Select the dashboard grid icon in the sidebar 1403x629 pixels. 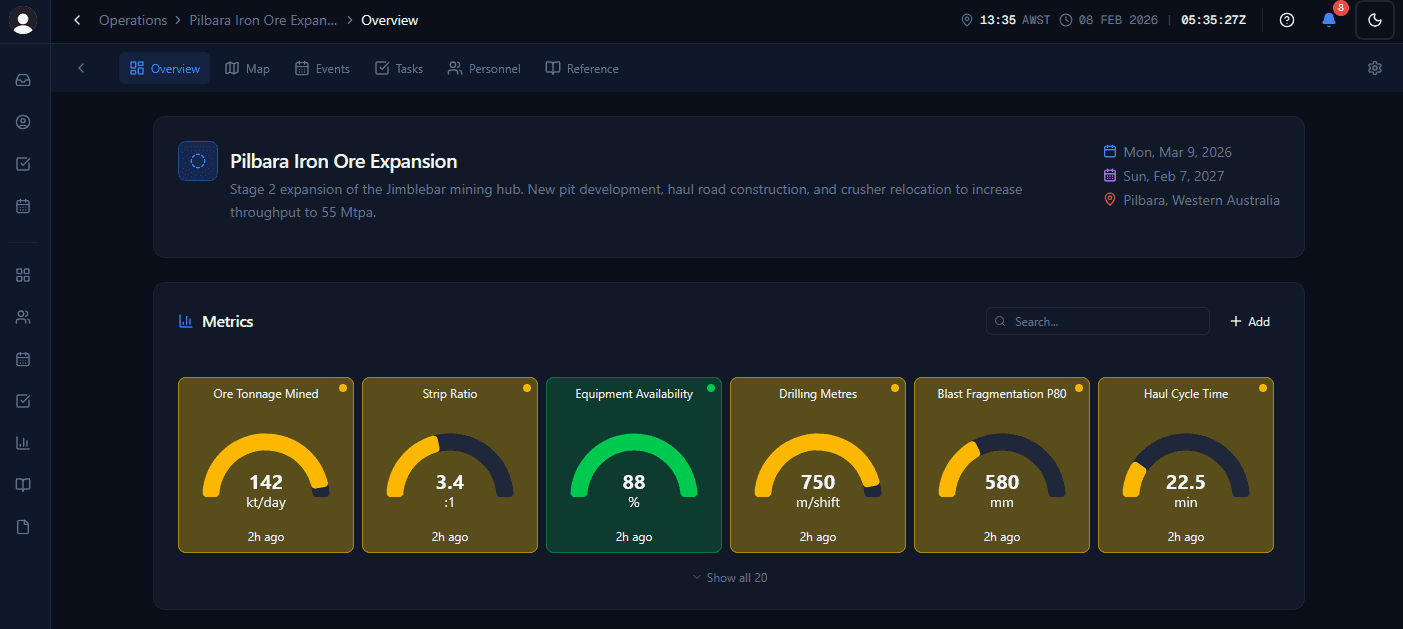tap(22, 274)
